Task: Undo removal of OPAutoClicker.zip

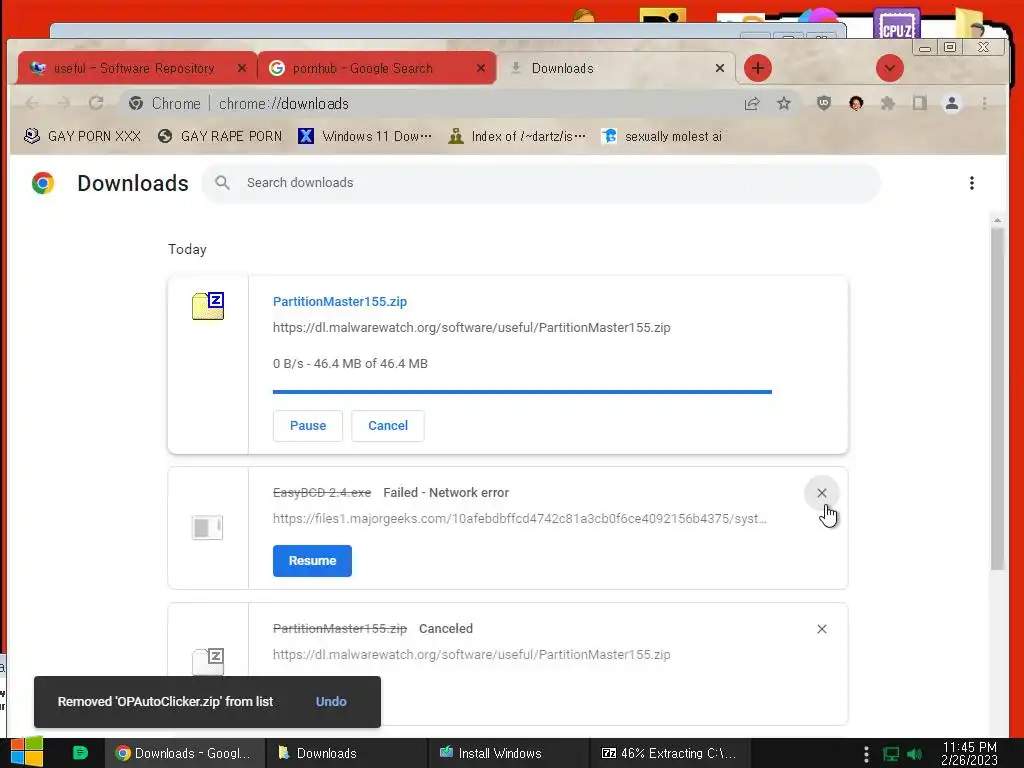Action: click(x=331, y=701)
